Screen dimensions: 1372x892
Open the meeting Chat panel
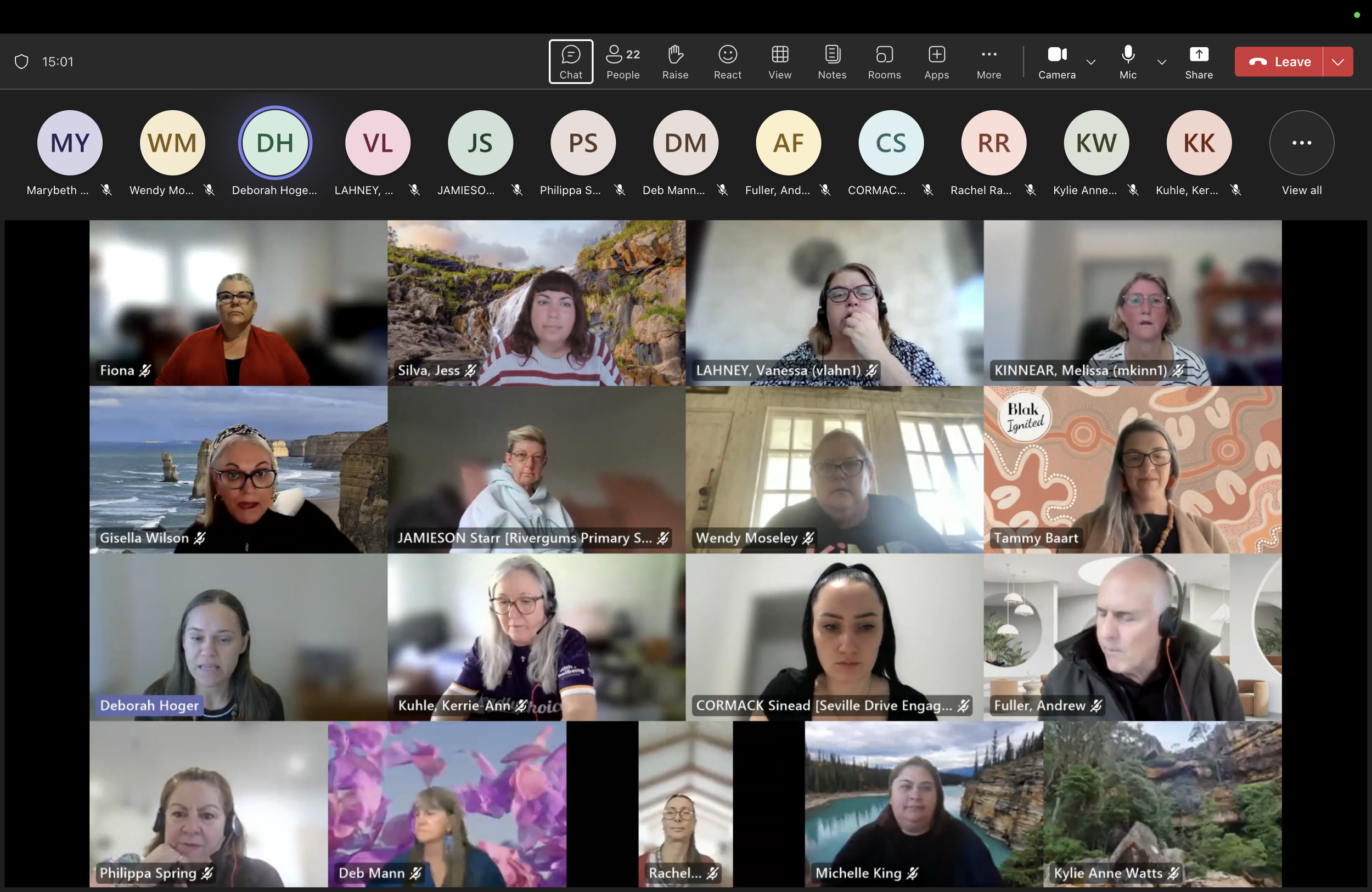(570, 61)
